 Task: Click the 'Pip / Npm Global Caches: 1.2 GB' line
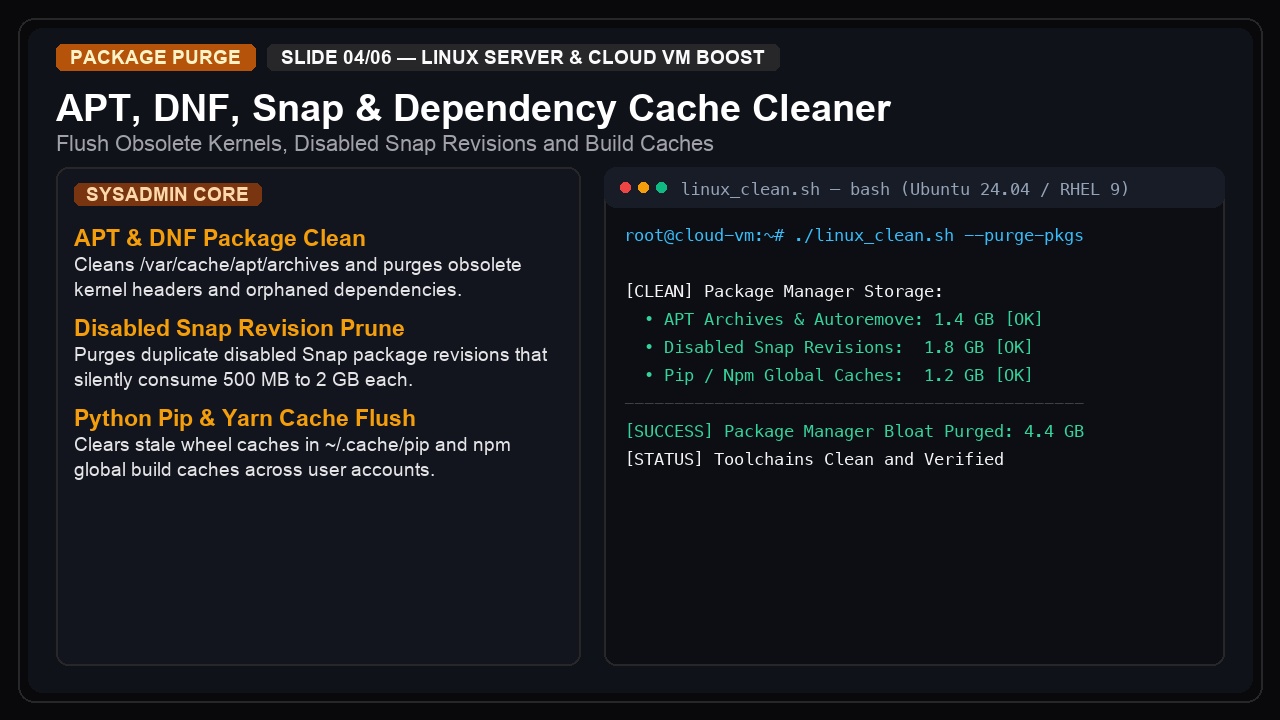tap(839, 376)
